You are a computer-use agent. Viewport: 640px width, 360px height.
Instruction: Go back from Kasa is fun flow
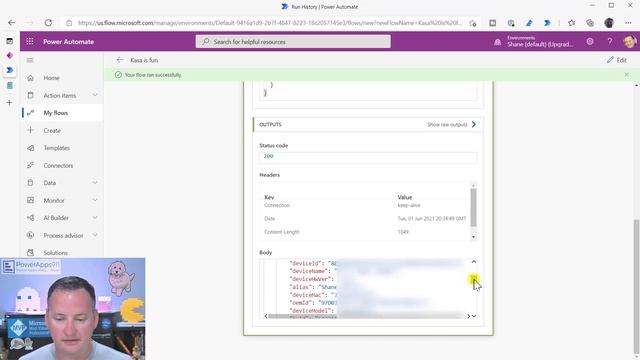[x=120, y=60]
